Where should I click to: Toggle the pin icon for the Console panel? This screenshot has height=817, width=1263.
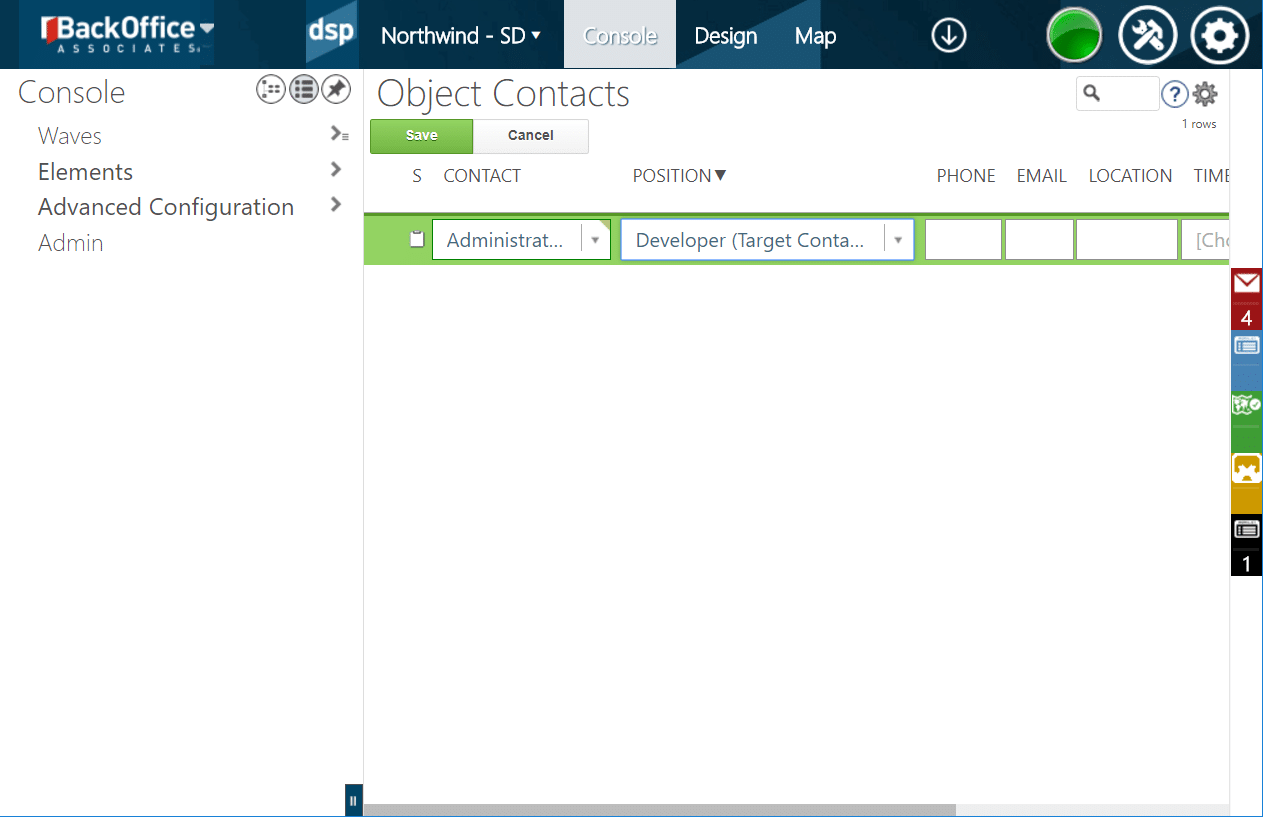pos(336,90)
